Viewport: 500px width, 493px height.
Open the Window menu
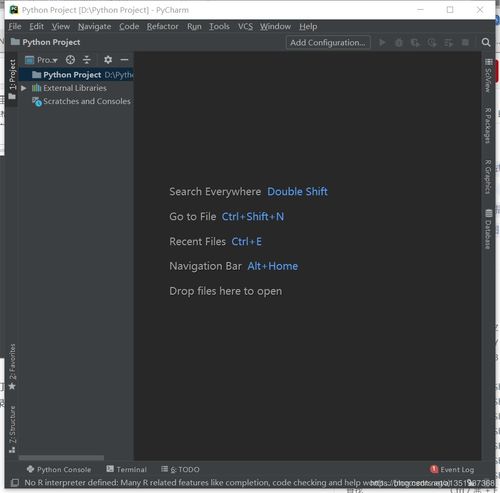[x=275, y=26]
